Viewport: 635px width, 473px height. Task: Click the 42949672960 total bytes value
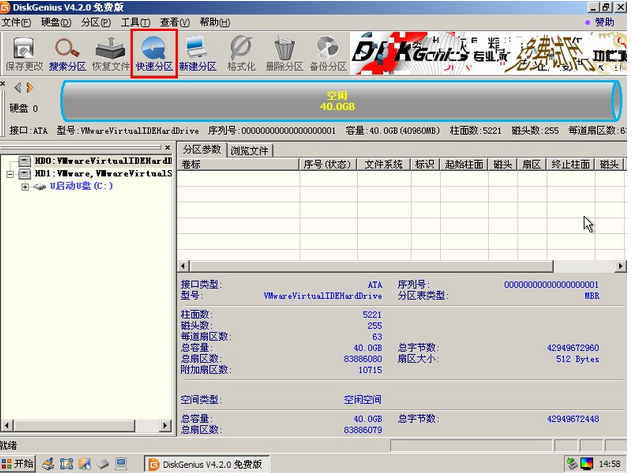(x=573, y=348)
